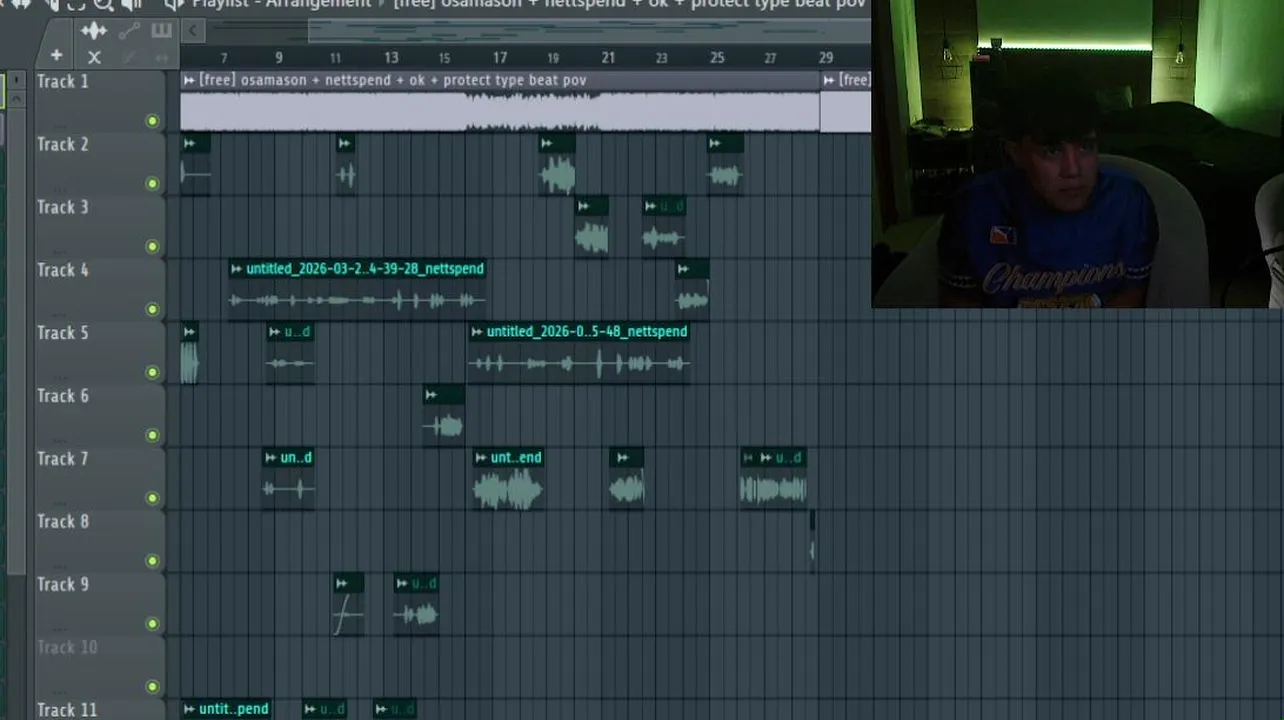The width and height of the screenshot is (1284, 720).
Task: Select the pattern clips focus icon
Action: coord(161,31)
